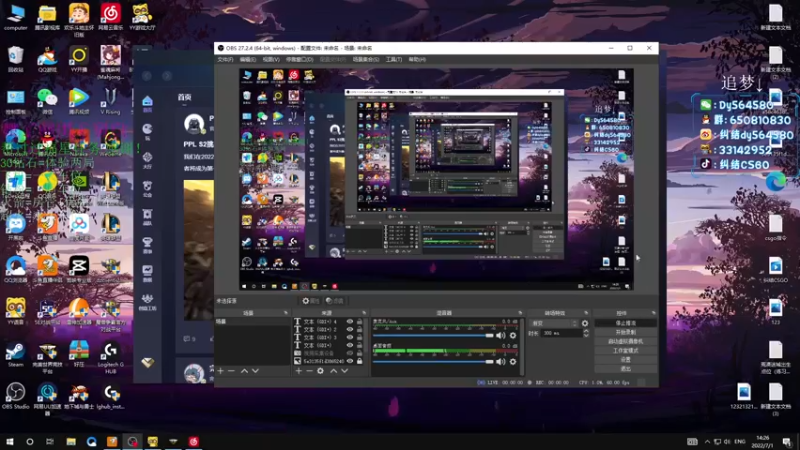Screen dimensions: 800x450
Task: Adjust transition duration 300 ms stepper
Action: (x=586, y=333)
